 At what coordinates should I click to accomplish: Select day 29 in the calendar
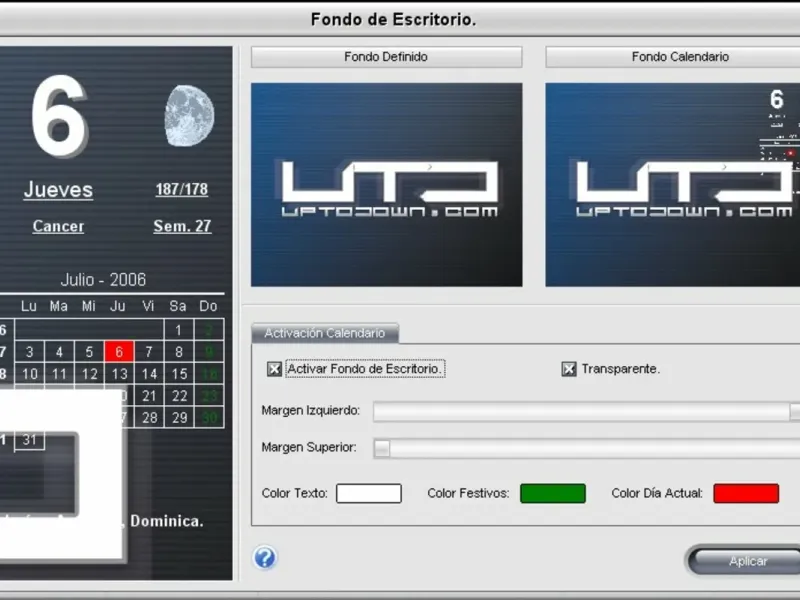[179, 417]
